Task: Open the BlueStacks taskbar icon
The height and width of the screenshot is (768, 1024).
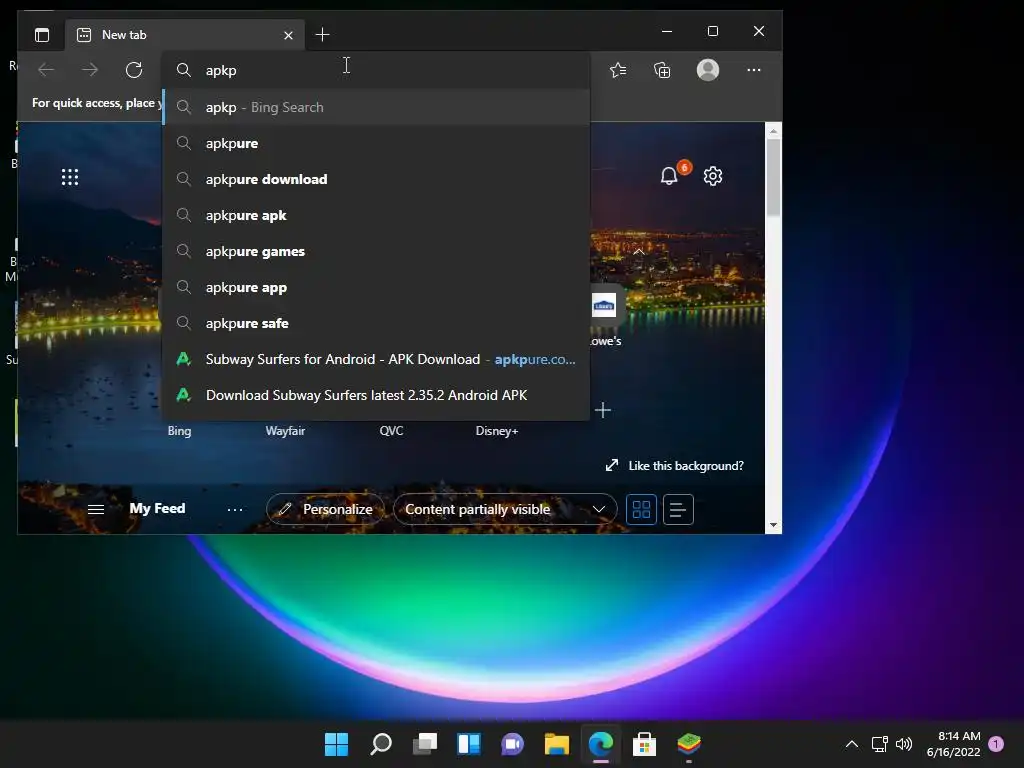Action: [x=689, y=744]
